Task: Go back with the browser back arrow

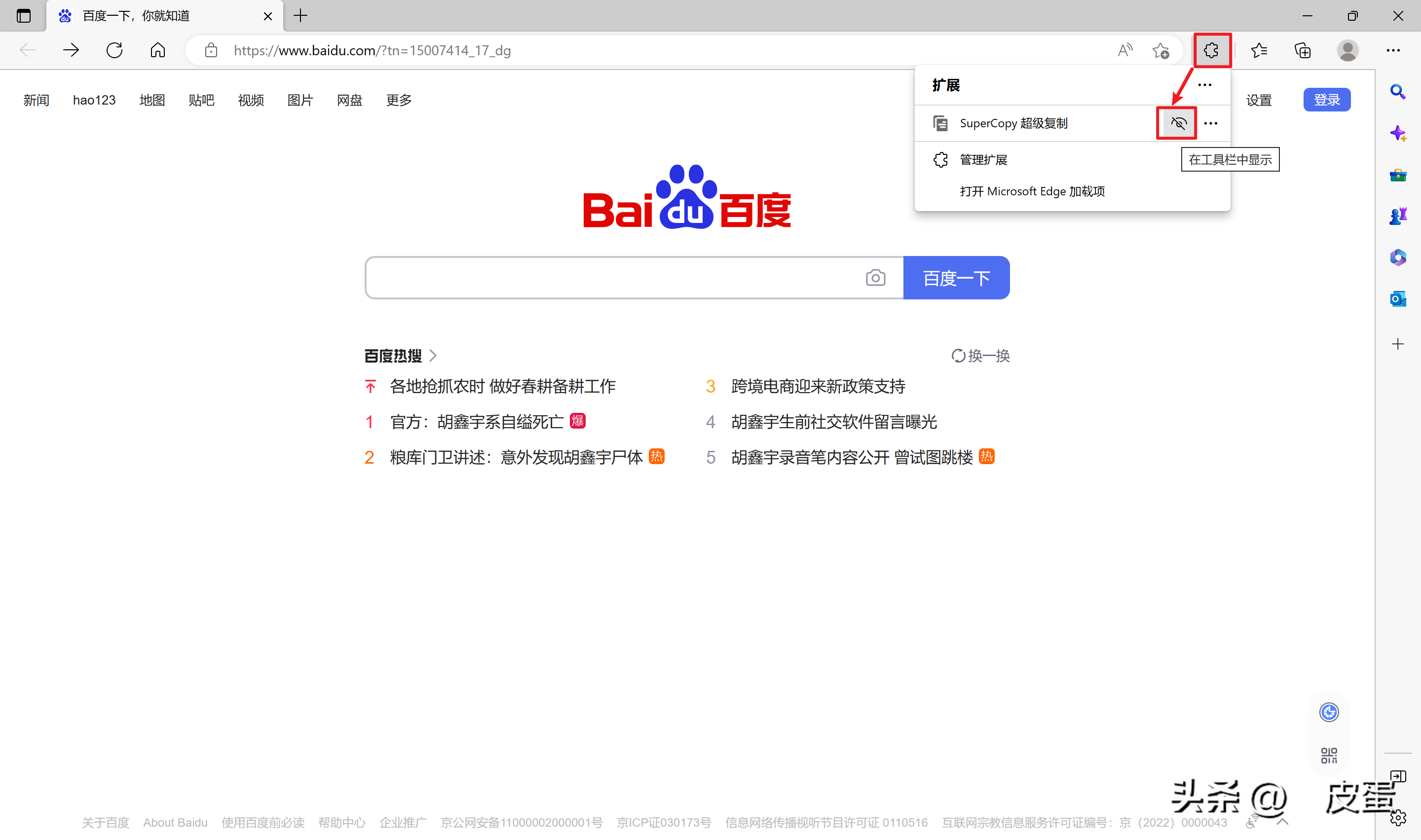Action: [x=27, y=50]
